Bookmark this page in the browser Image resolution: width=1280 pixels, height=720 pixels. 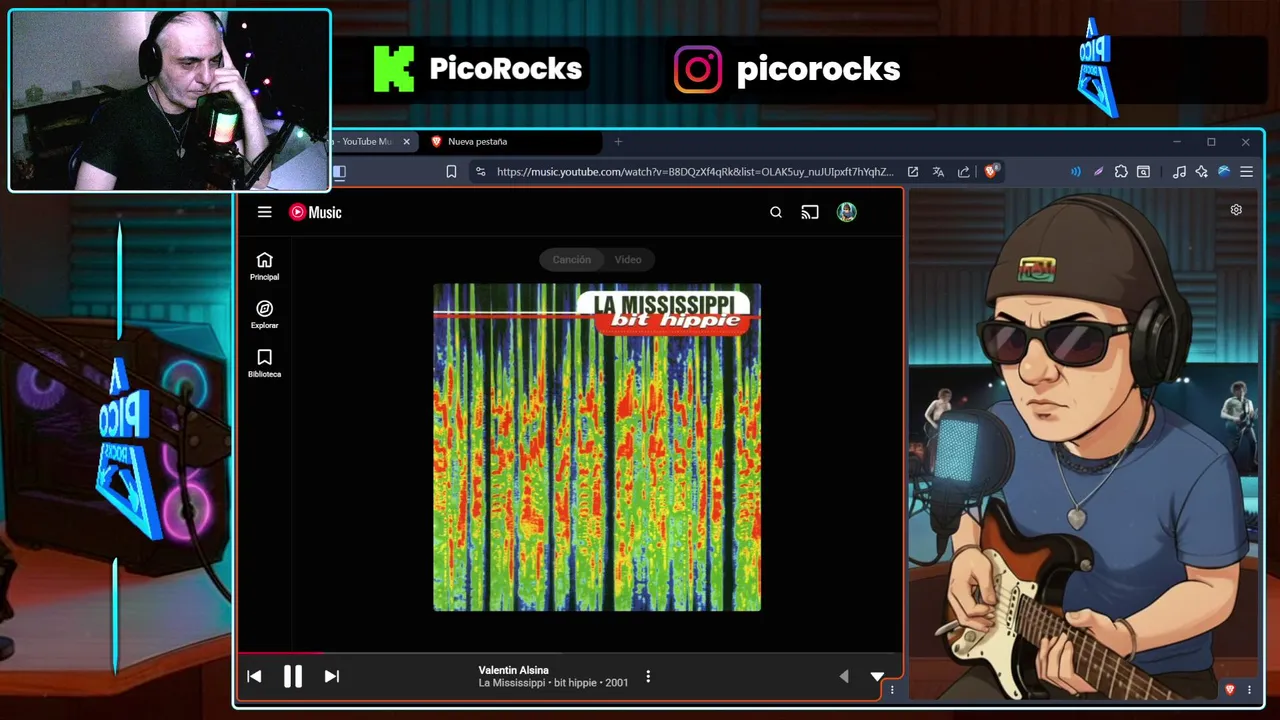pyautogui.click(x=451, y=172)
